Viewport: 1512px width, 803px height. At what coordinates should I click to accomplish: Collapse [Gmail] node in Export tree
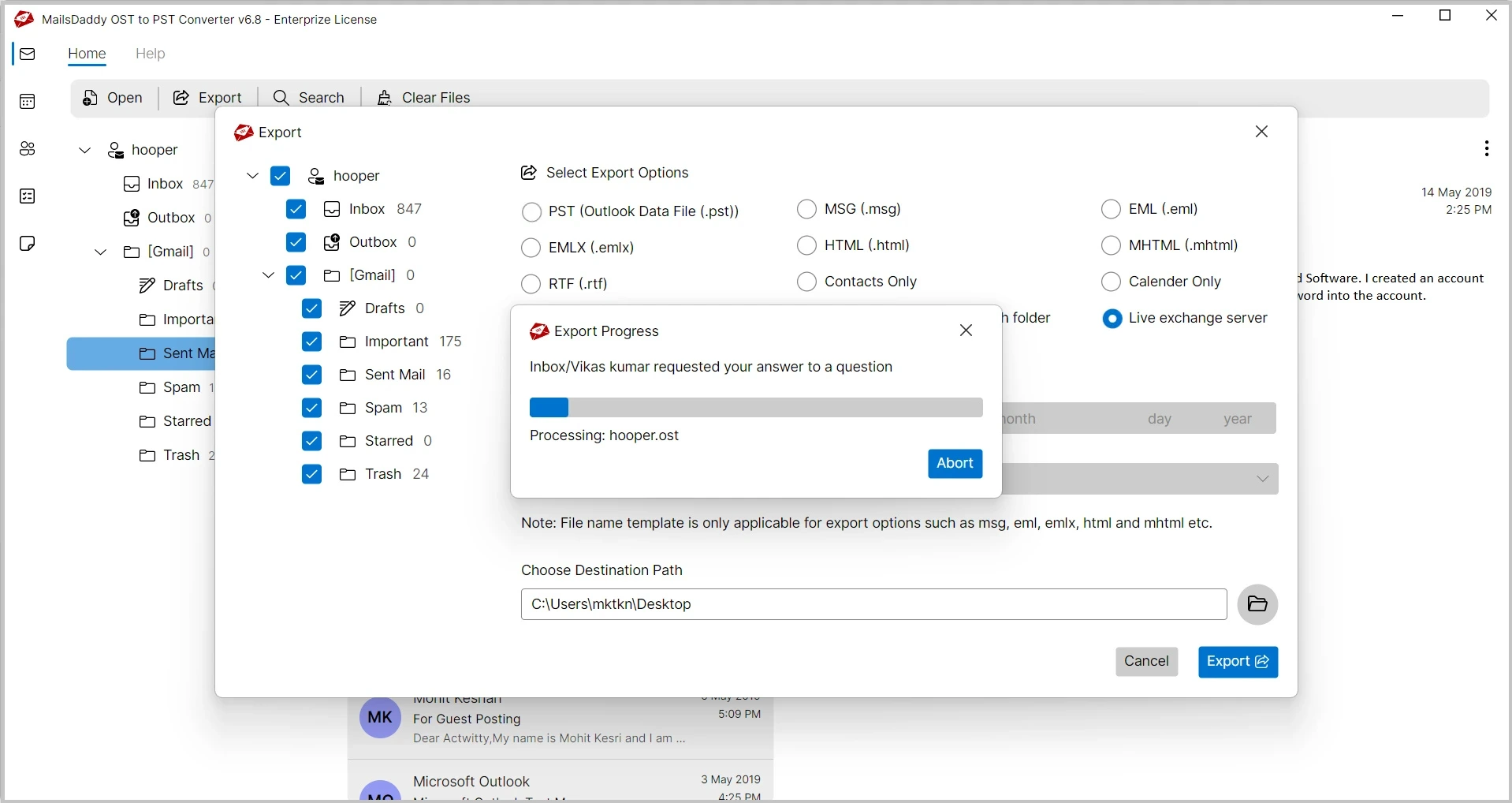(x=269, y=275)
